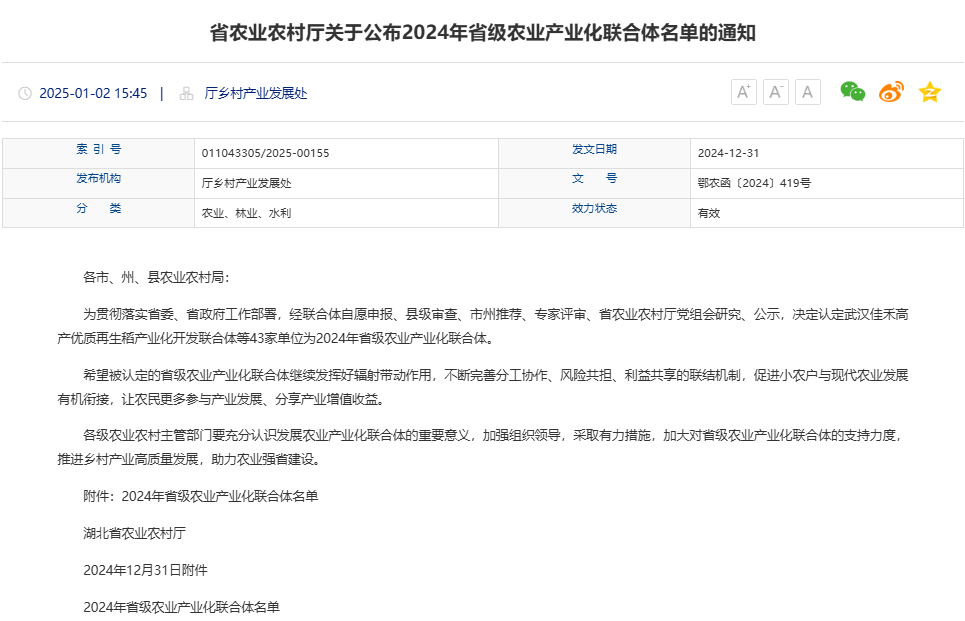Click the A- icon to decrease font size

coord(775,91)
